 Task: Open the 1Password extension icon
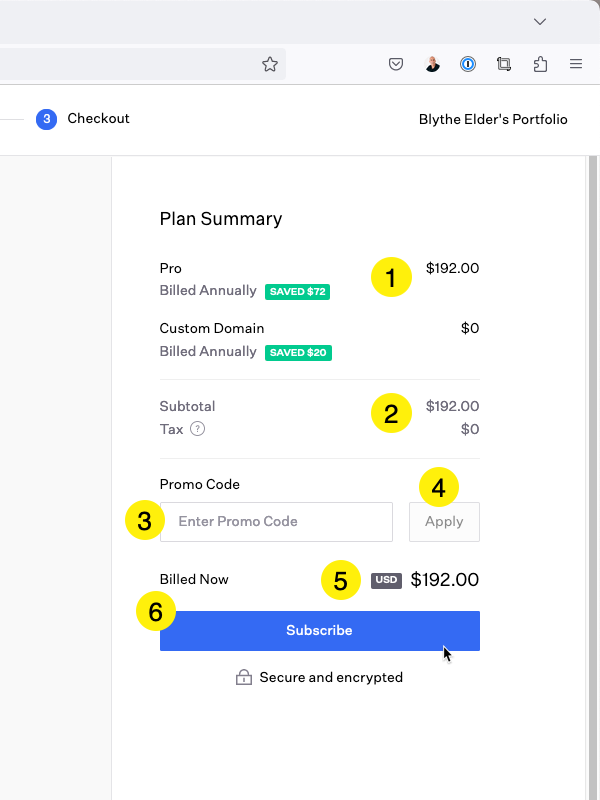(x=468, y=64)
